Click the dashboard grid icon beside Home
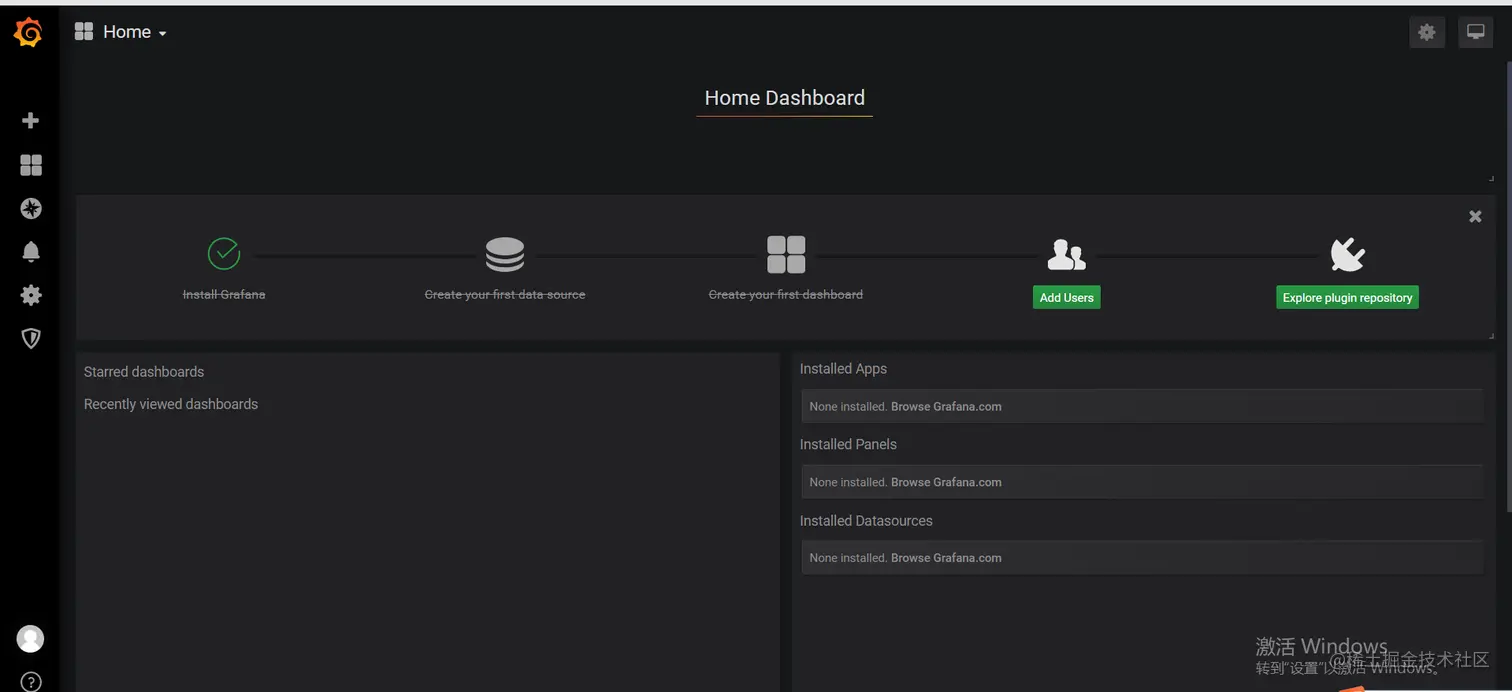1512x692 pixels. point(84,32)
